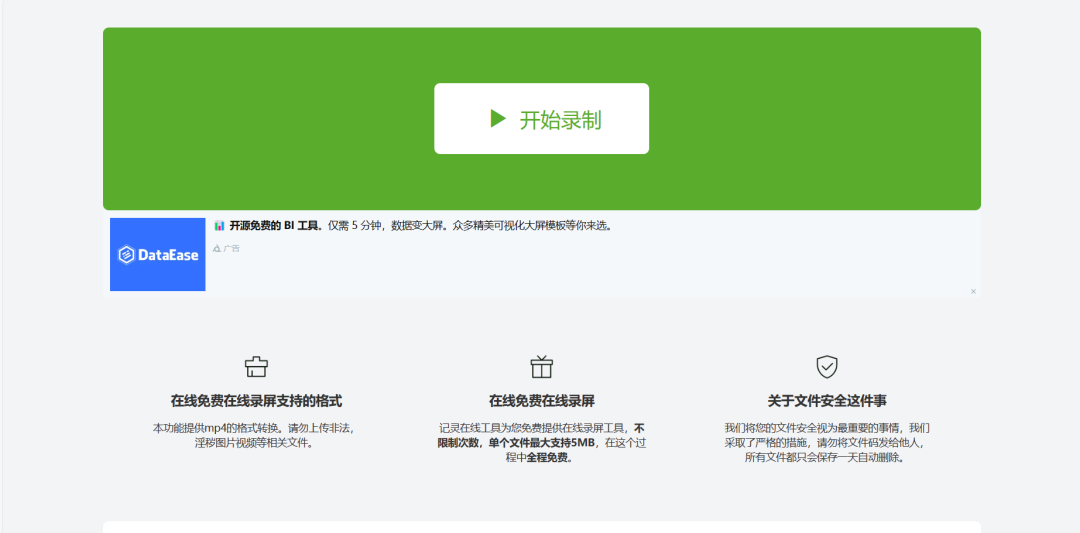Screen dimensions: 1080x533
Task: Select the heading 关于文件安全这件事
Action: (827, 401)
